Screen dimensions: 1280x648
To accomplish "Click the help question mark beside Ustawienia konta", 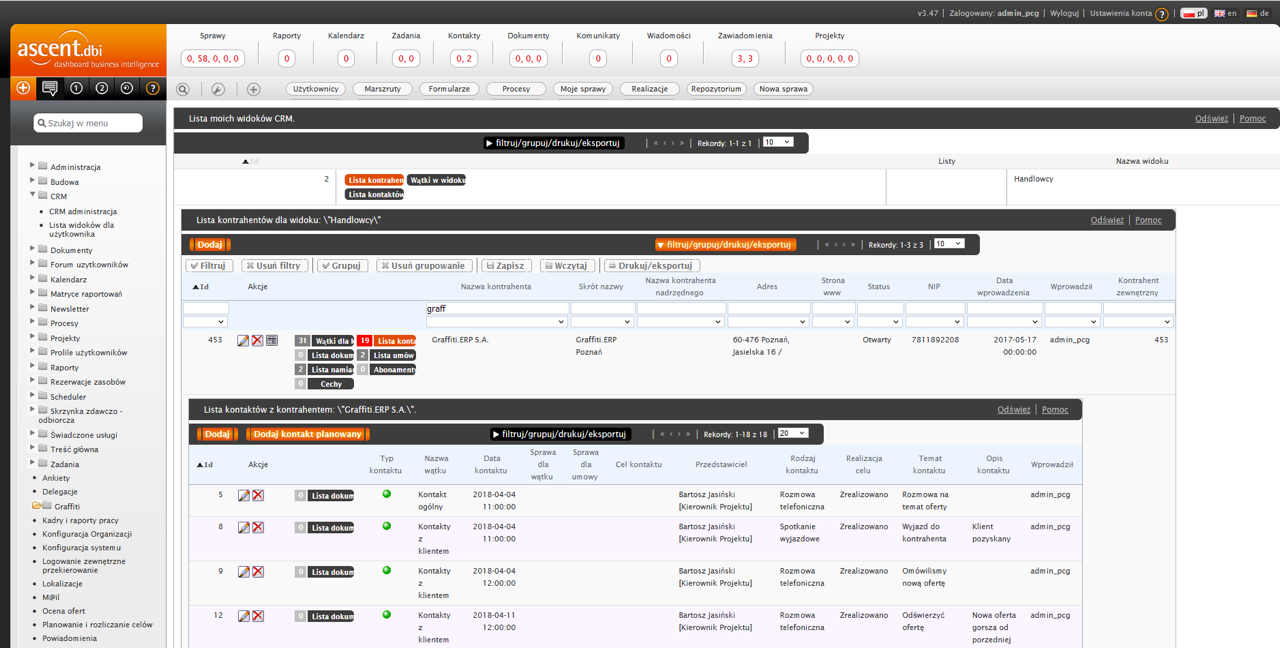I will click(1162, 14).
